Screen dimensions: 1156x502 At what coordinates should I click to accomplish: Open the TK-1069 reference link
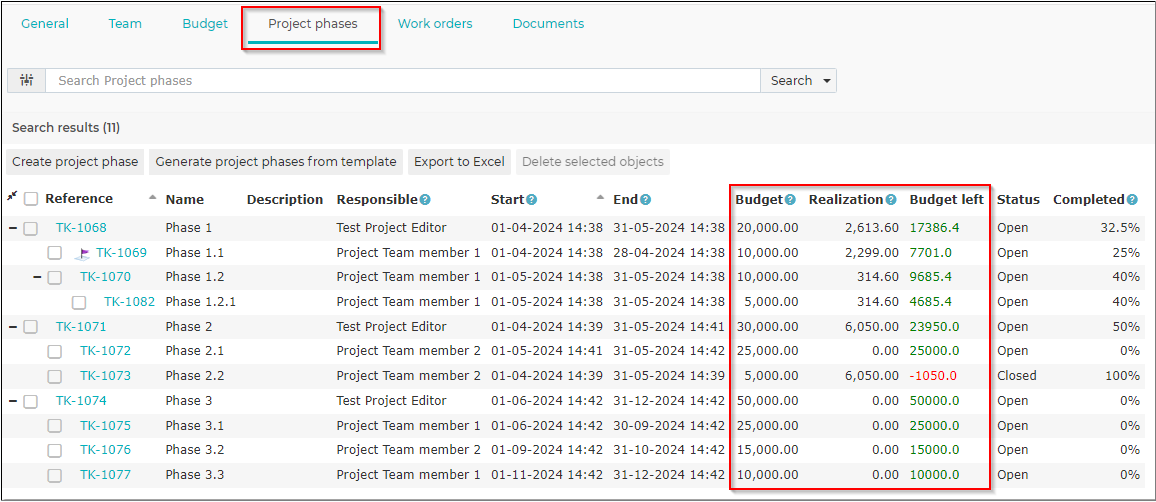(x=121, y=253)
